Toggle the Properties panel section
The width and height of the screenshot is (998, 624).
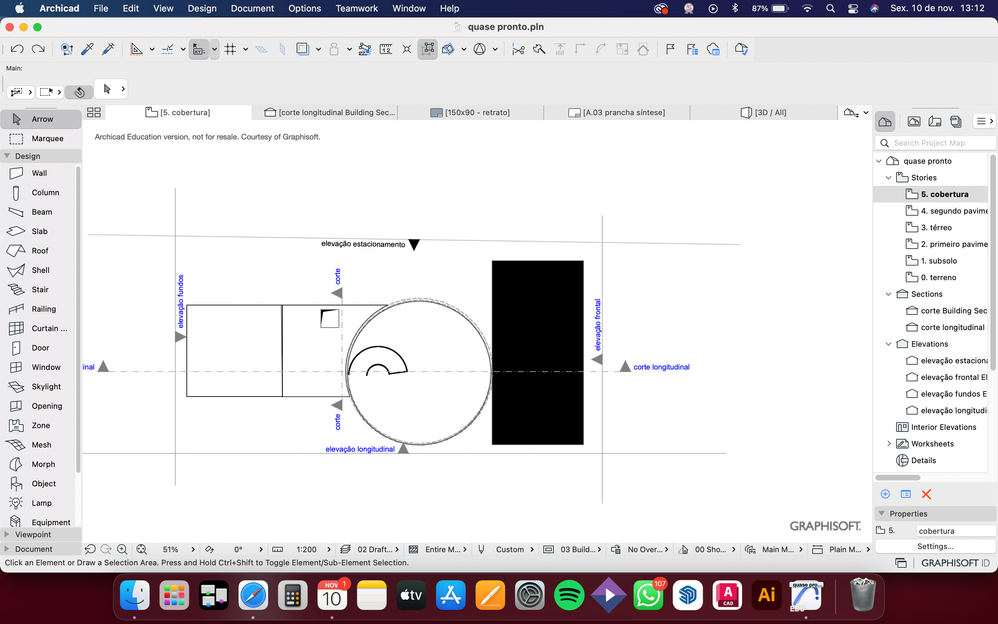pos(908,514)
